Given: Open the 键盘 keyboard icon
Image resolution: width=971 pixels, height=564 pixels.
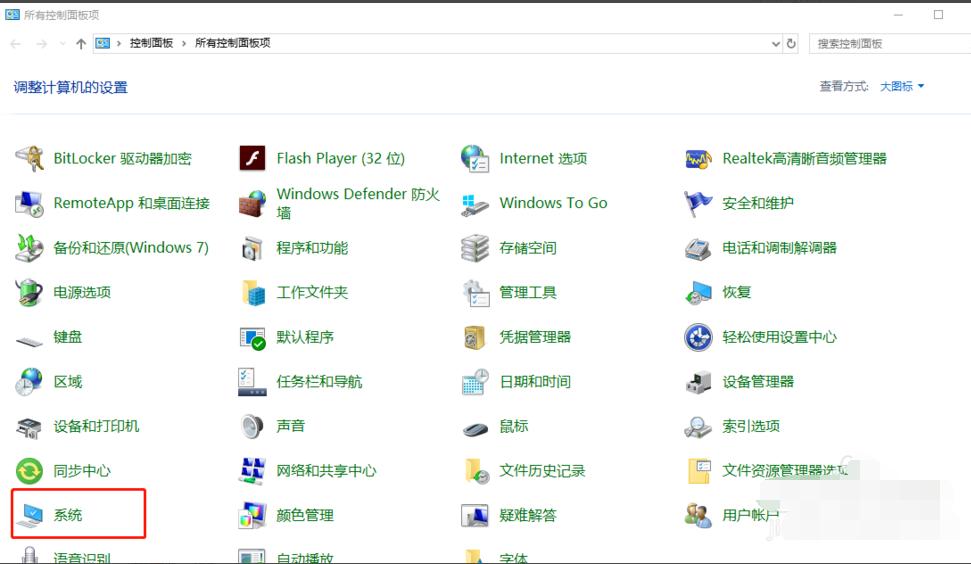Looking at the screenshot, I should [29, 341].
